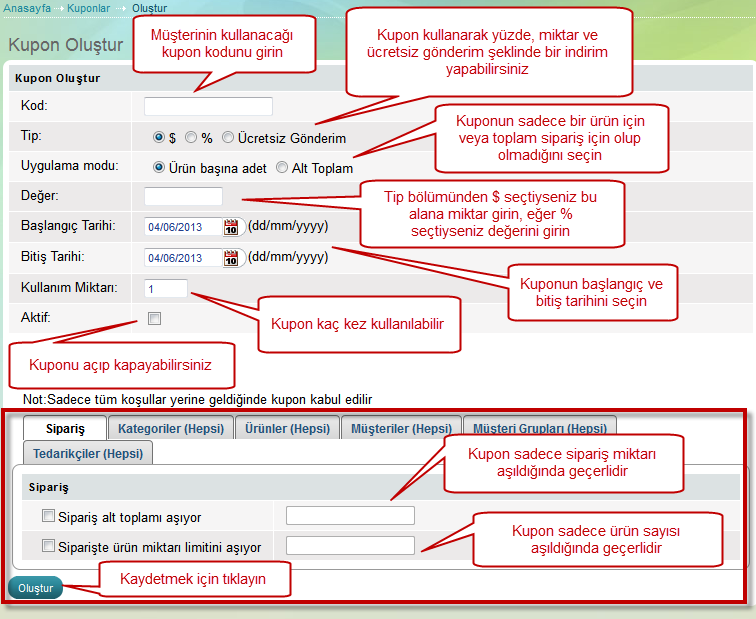The height and width of the screenshot is (619, 756).
Task: Click the Kullanım Miktarı input field
Action: pyautogui.click(x=165, y=288)
